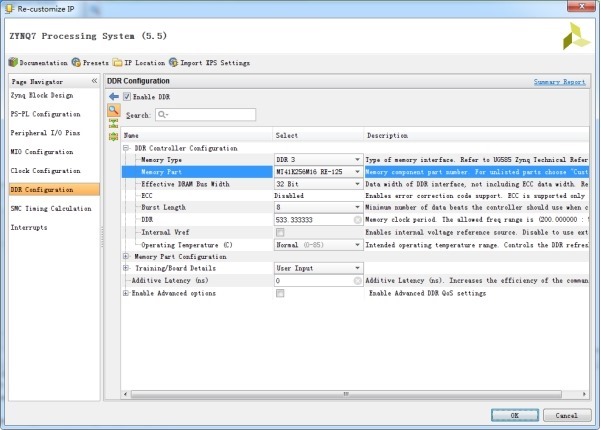Expand Memory Part Configuration node
This screenshot has width=601, height=430.
point(126,256)
